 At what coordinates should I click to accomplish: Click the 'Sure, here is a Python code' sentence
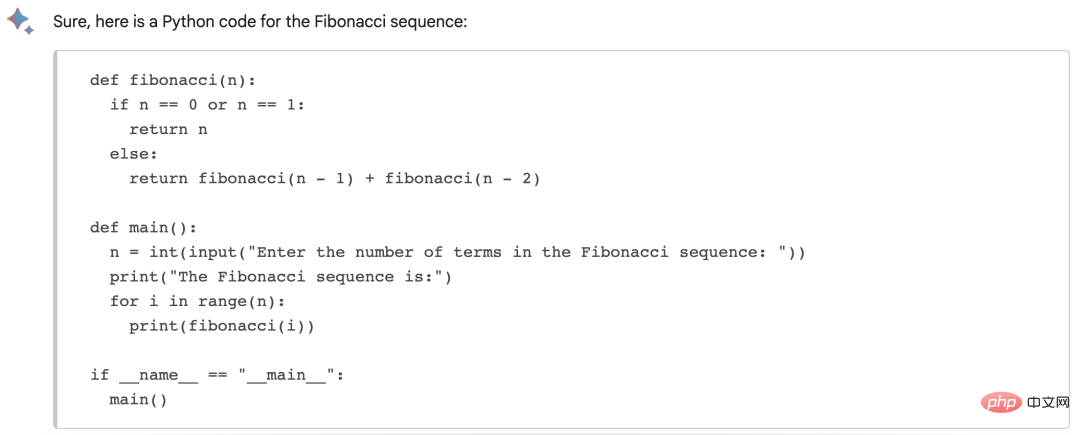tap(260, 21)
